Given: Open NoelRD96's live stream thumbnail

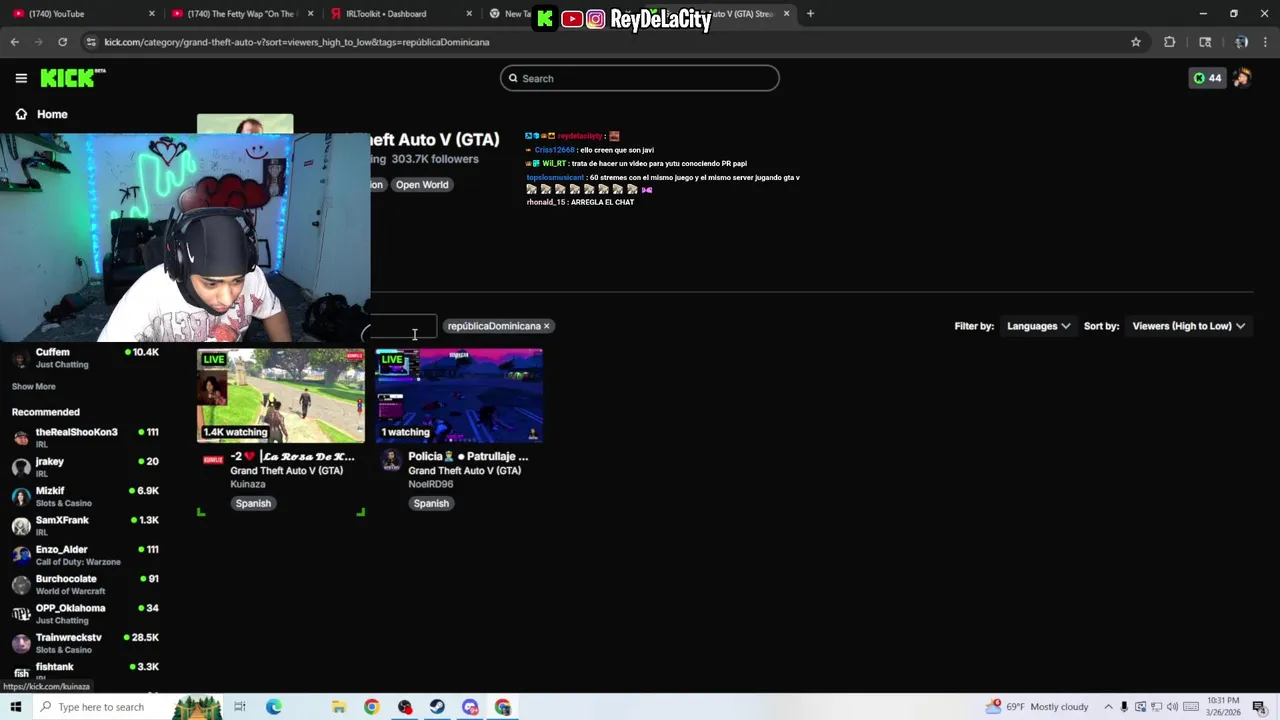Looking at the screenshot, I should click(x=459, y=396).
